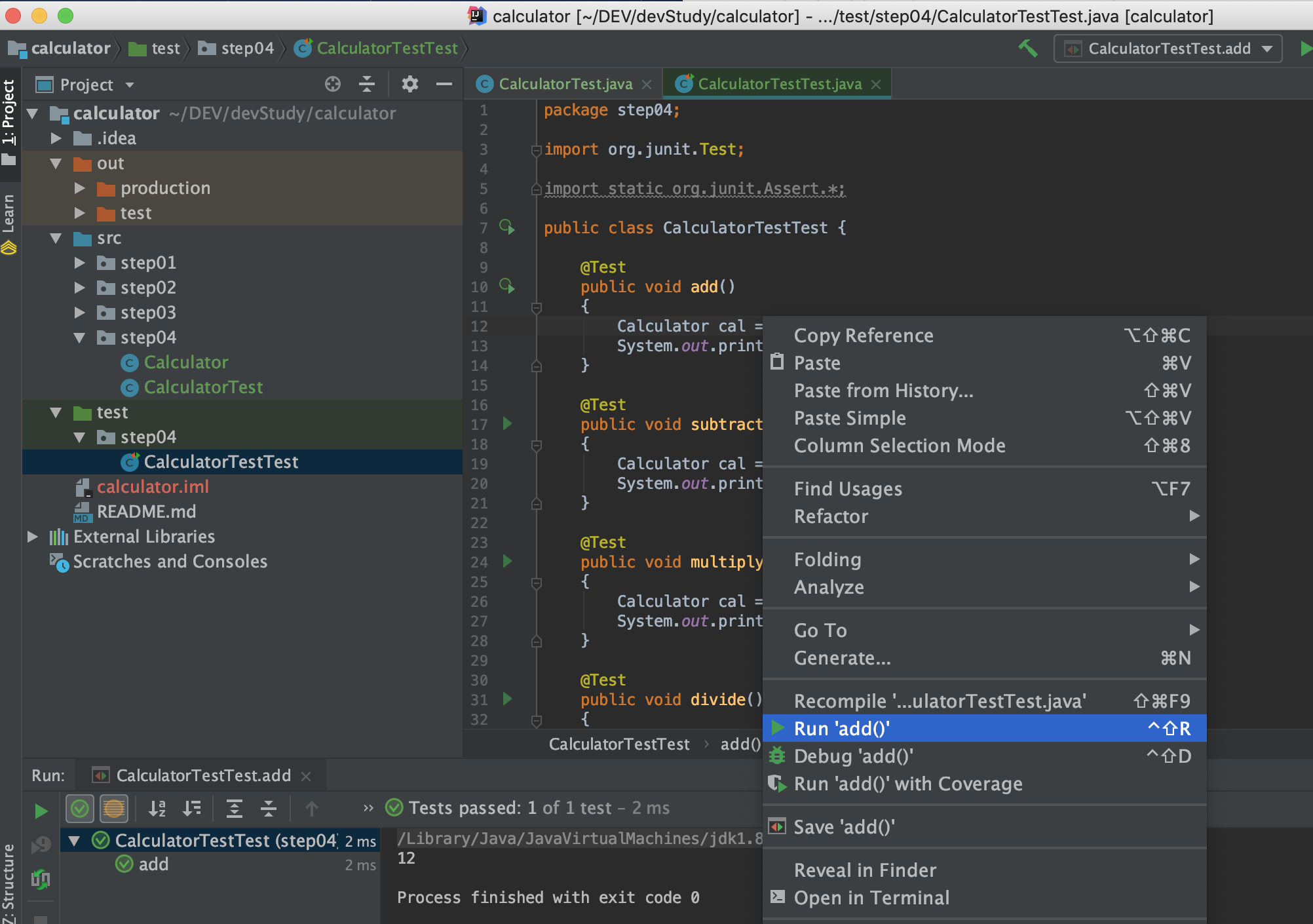The height and width of the screenshot is (924, 1313).
Task: Select README.md file in project tree
Action: point(146,511)
